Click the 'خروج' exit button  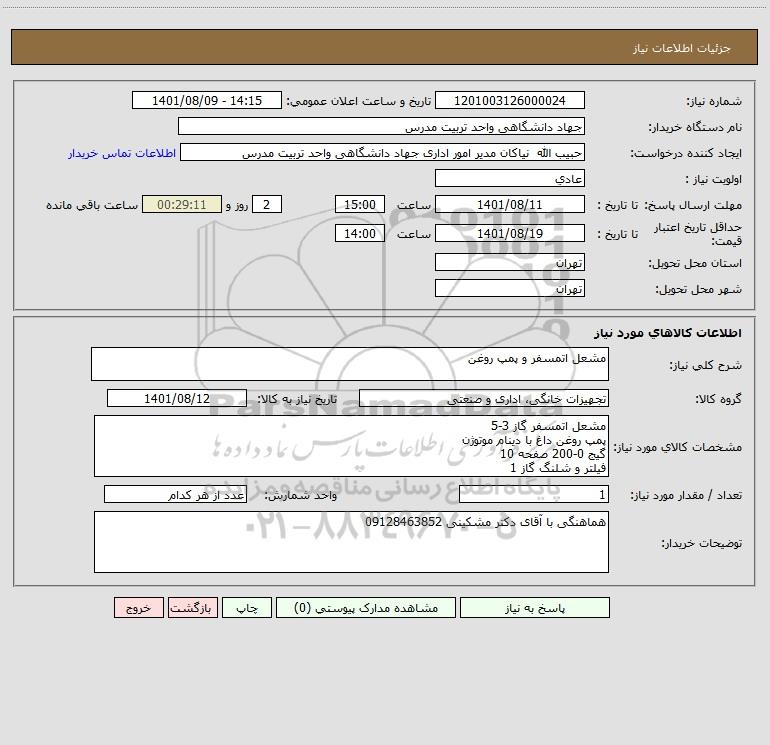[x=138, y=608]
